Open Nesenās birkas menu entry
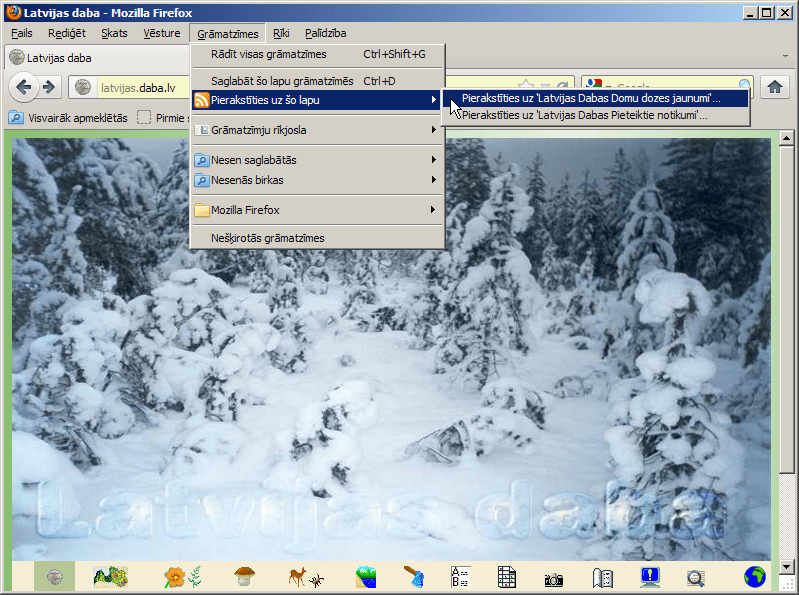The width and height of the screenshot is (799, 595). (x=317, y=180)
